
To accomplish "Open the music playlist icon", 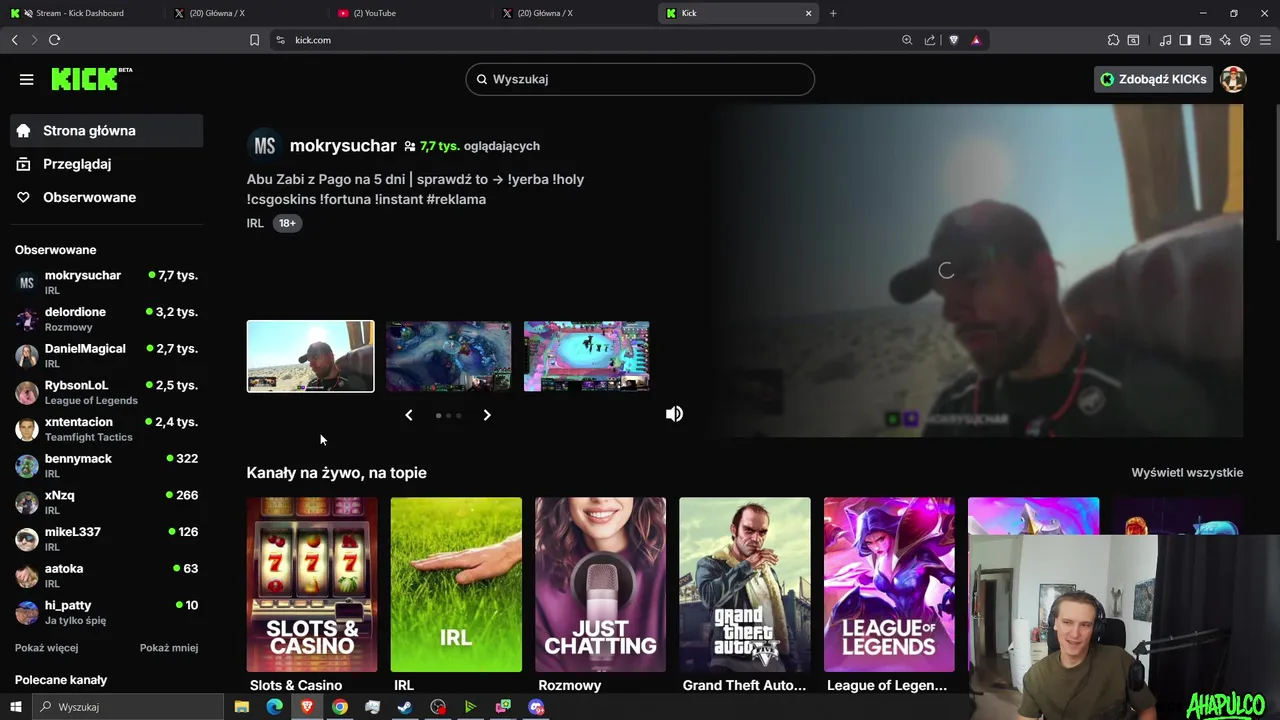I will click(1165, 40).
